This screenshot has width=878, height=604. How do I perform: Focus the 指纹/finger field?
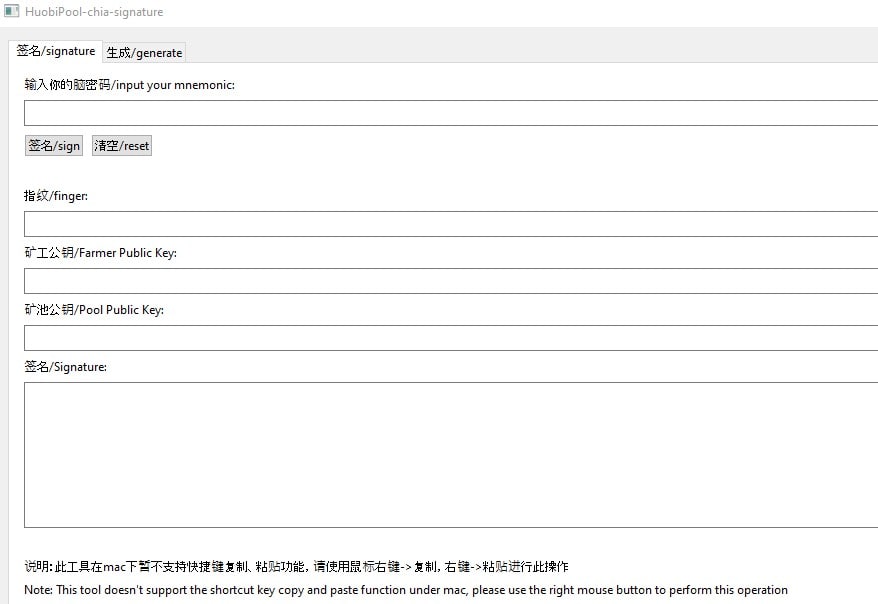pos(451,224)
